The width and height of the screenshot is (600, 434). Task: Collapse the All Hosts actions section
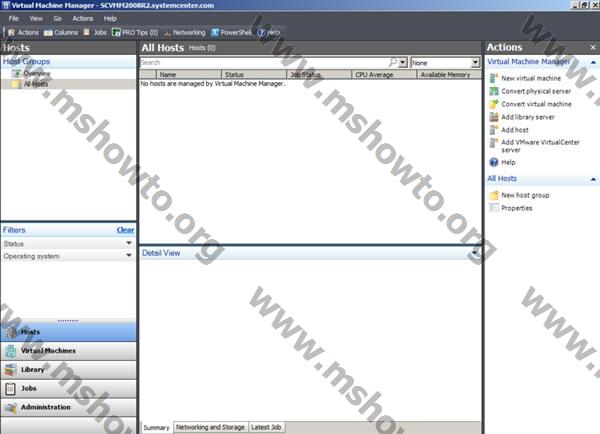[x=593, y=179]
